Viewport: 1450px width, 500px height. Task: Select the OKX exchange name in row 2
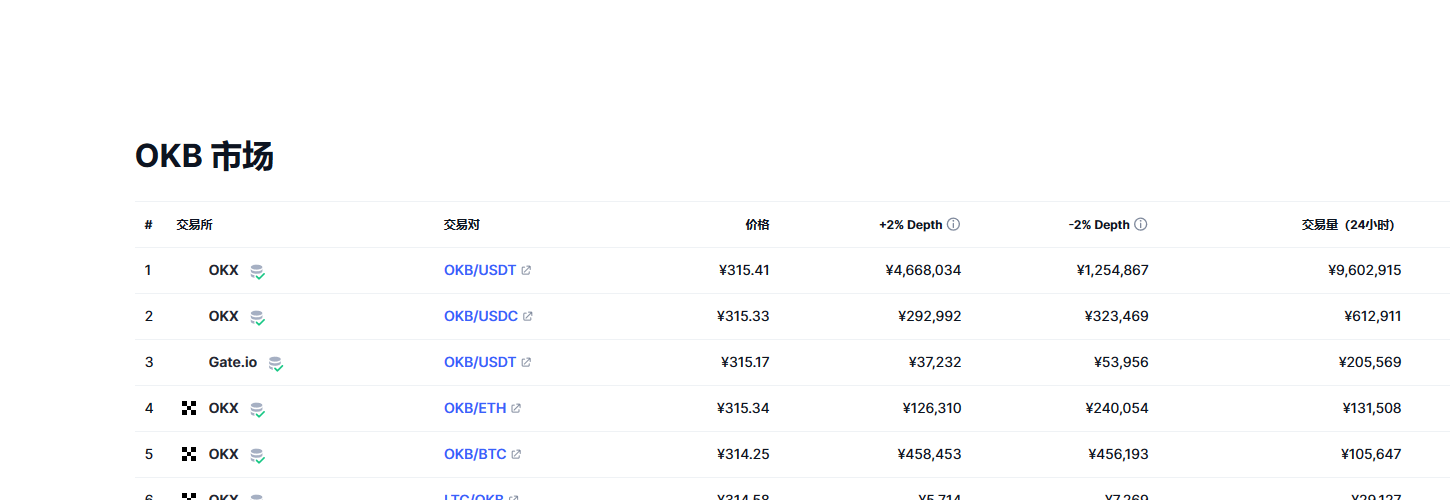tap(224, 316)
